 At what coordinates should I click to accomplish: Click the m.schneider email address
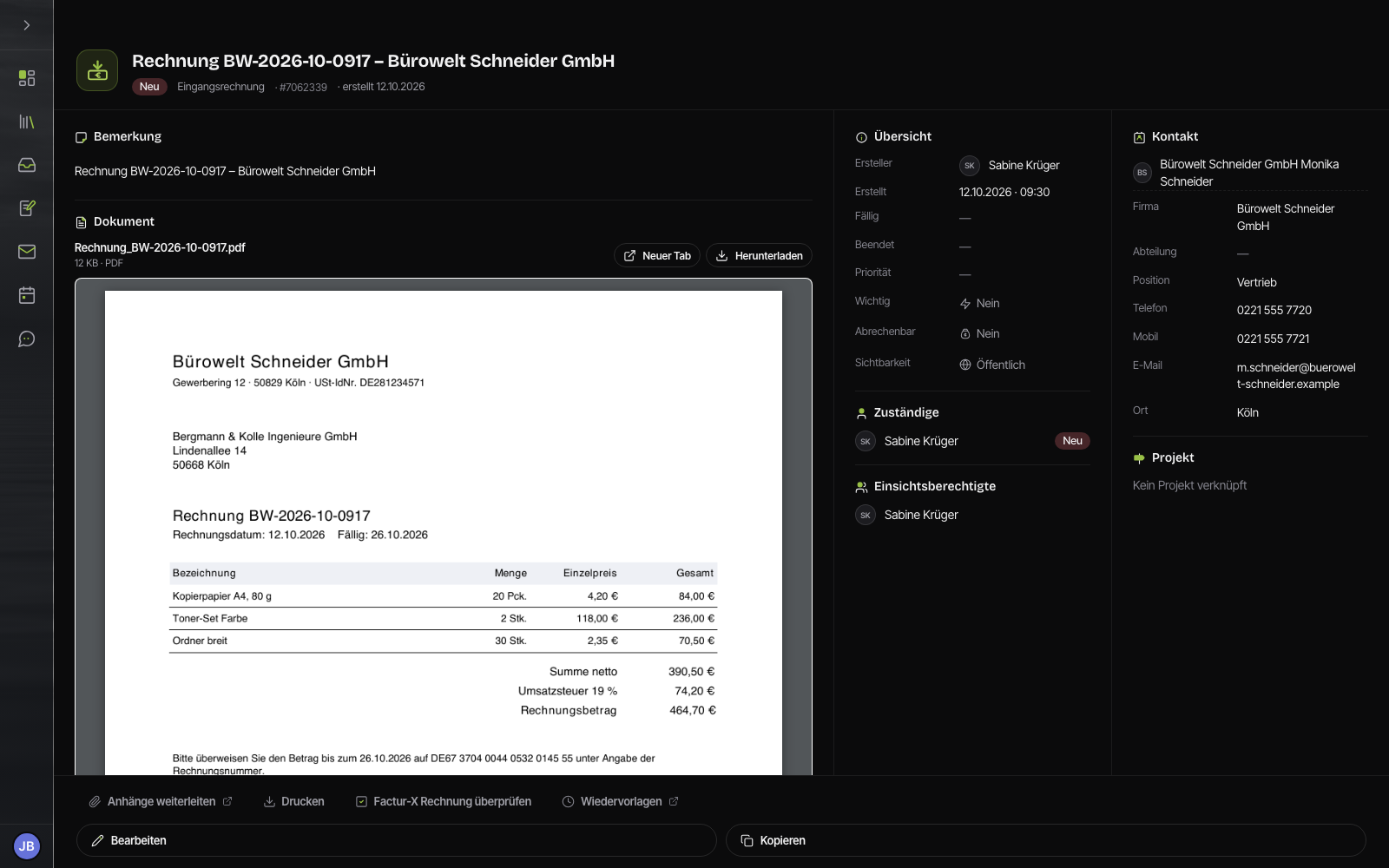pyautogui.click(x=1296, y=376)
